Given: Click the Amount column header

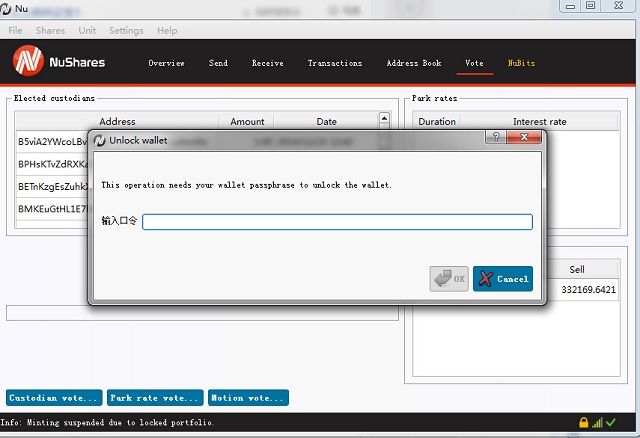Looking at the screenshot, I should 247,122.
